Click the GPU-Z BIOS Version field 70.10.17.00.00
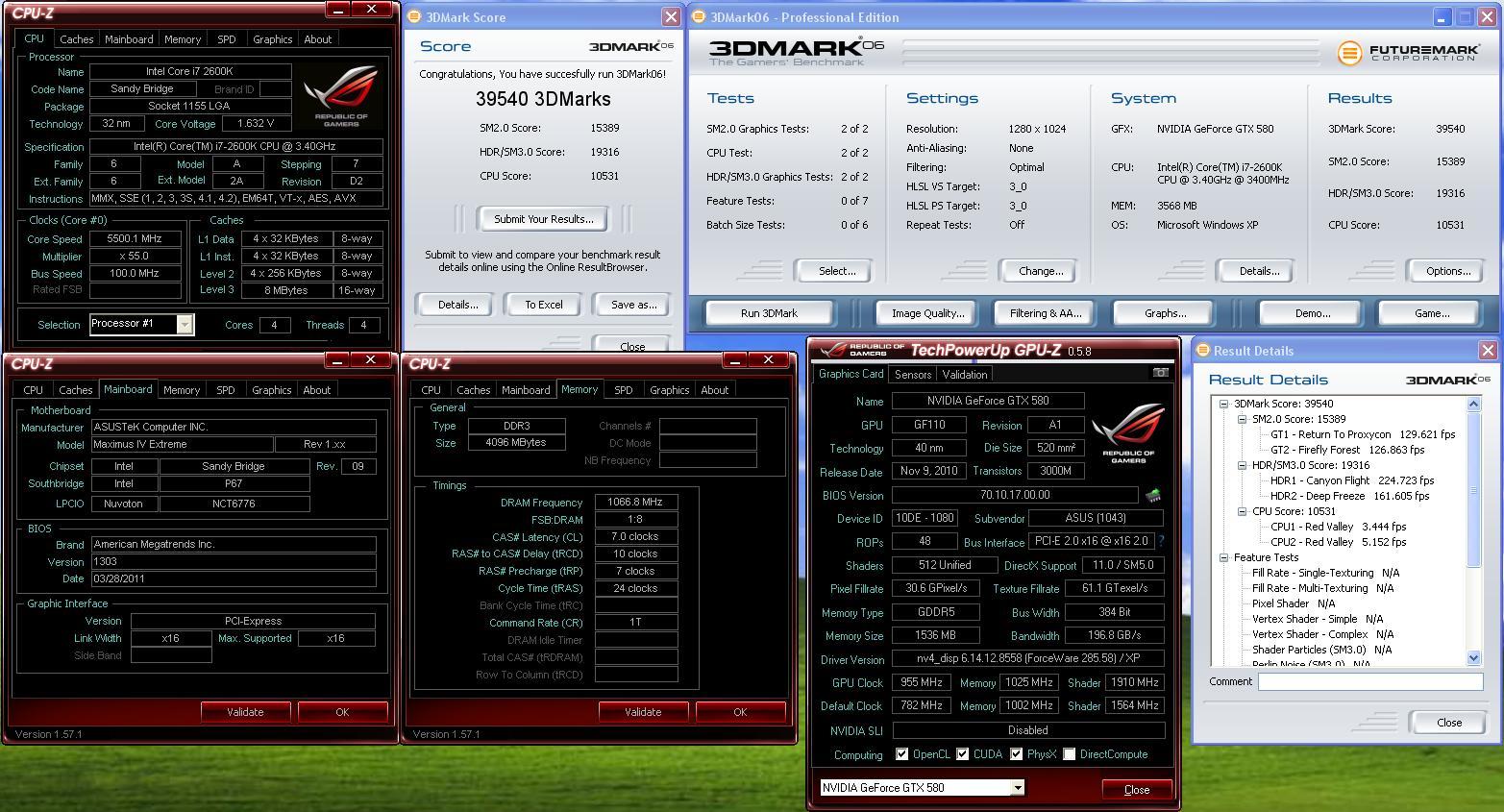This screenshot has height=812, width=1504. (1015, 496)
